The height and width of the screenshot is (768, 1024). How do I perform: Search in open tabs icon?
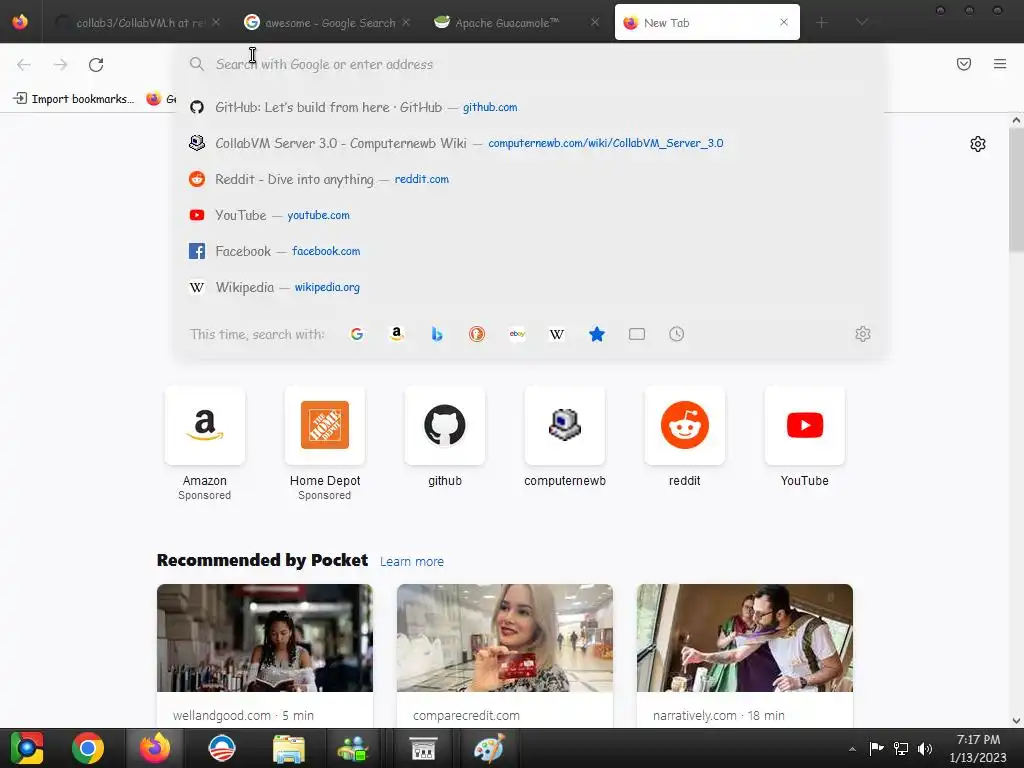click(637, 334)
